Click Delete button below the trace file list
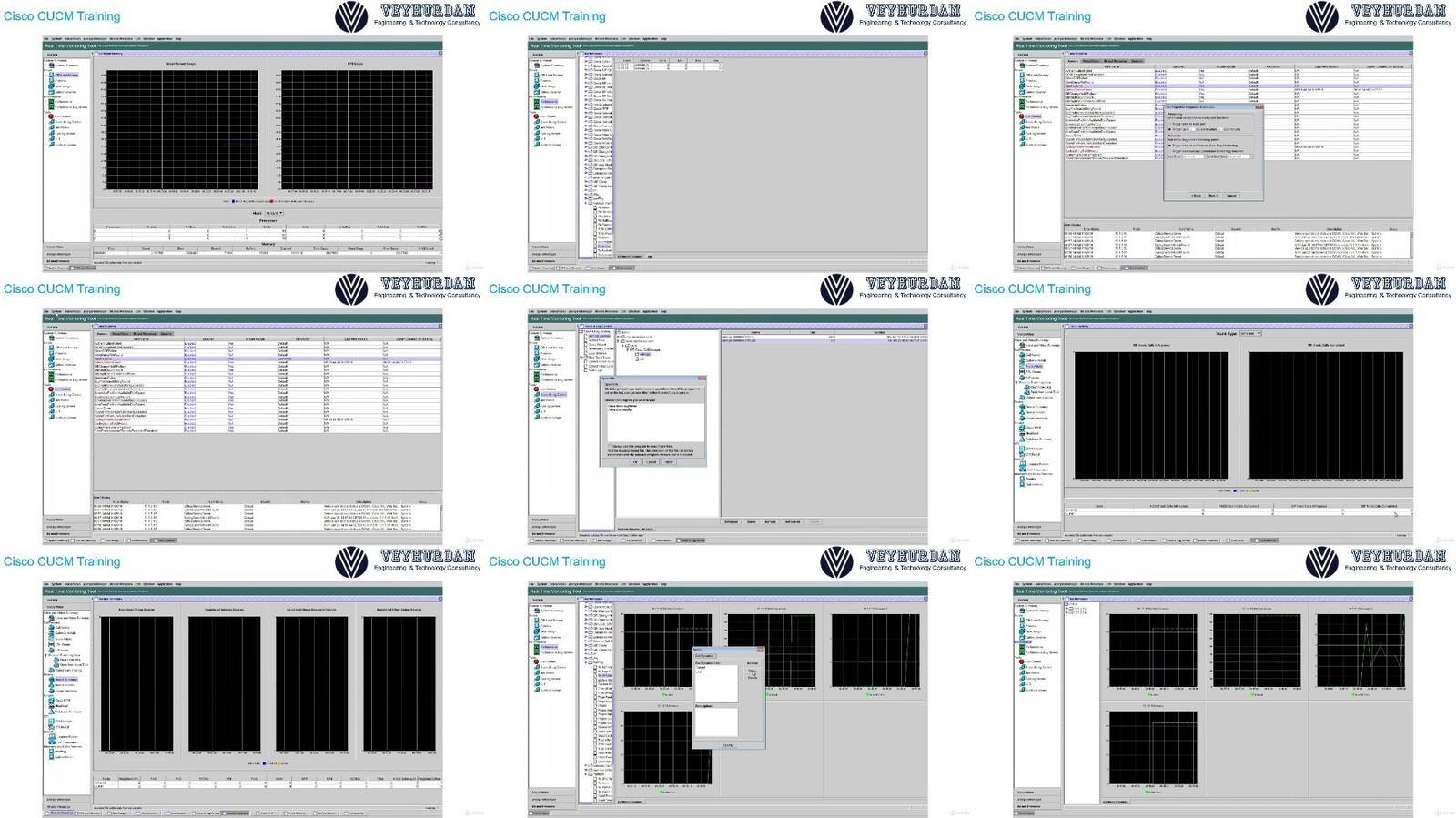1456x818 pixels. [752, 521]
